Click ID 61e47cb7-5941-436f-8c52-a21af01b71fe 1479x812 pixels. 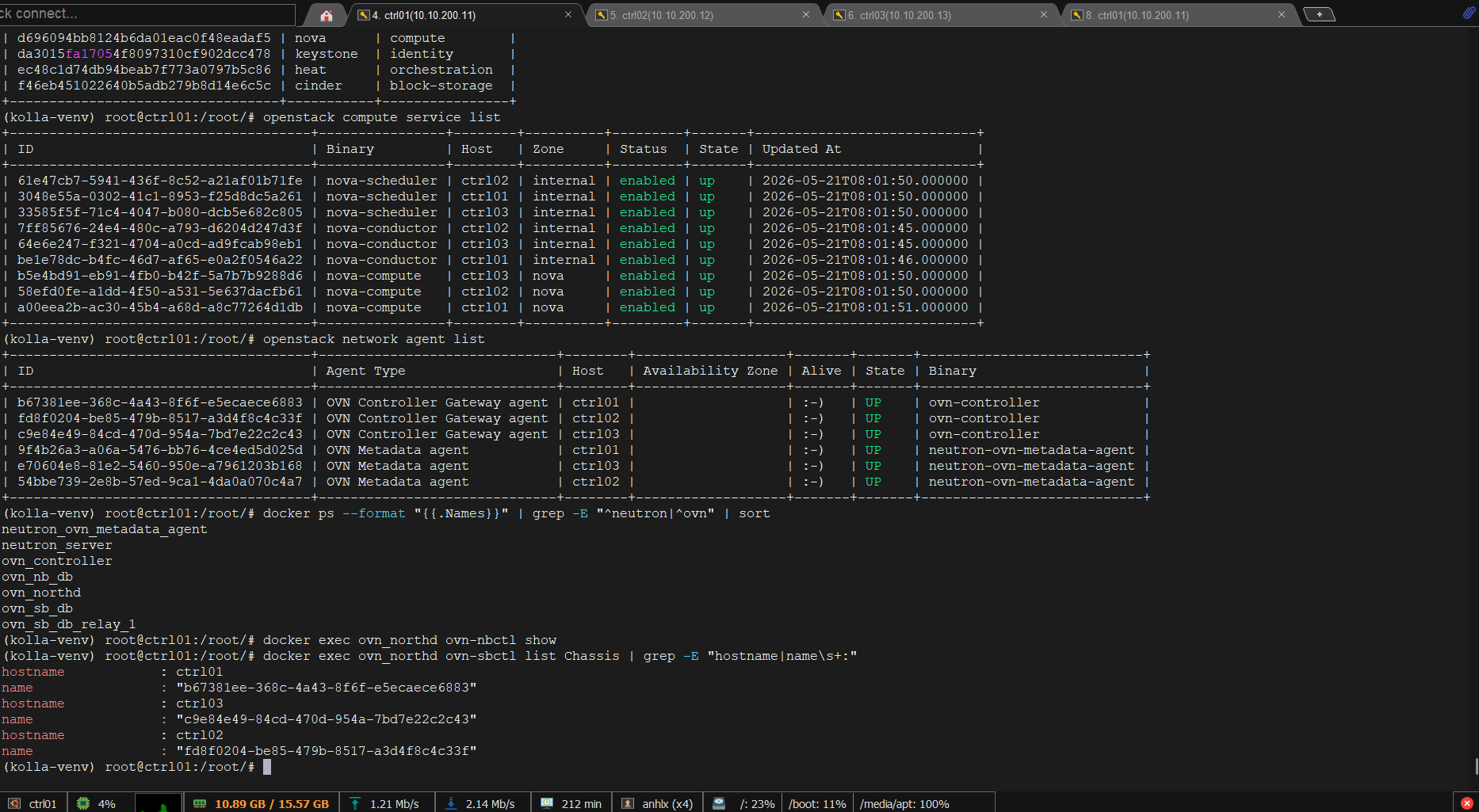(x=160, y=181)
